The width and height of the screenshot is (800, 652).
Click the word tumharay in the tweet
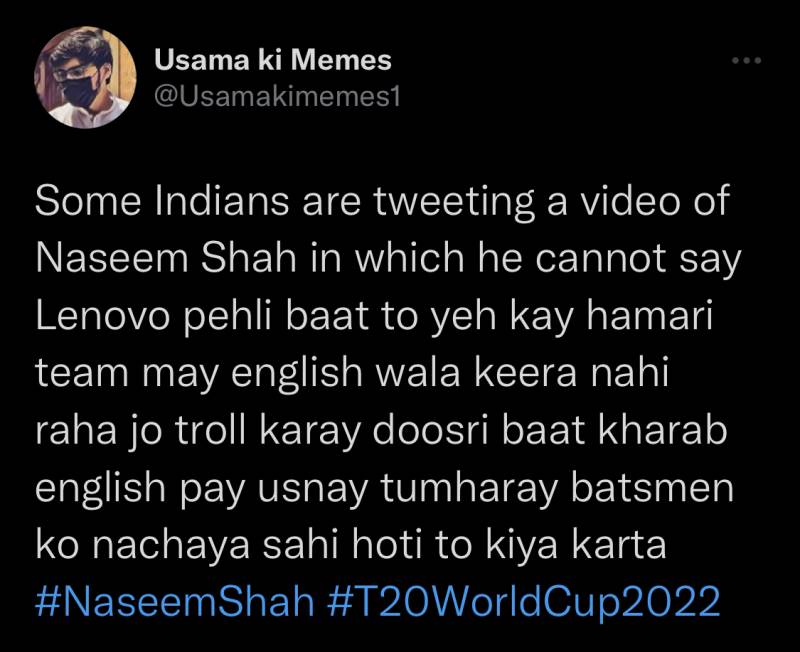(x=469, y=489)
